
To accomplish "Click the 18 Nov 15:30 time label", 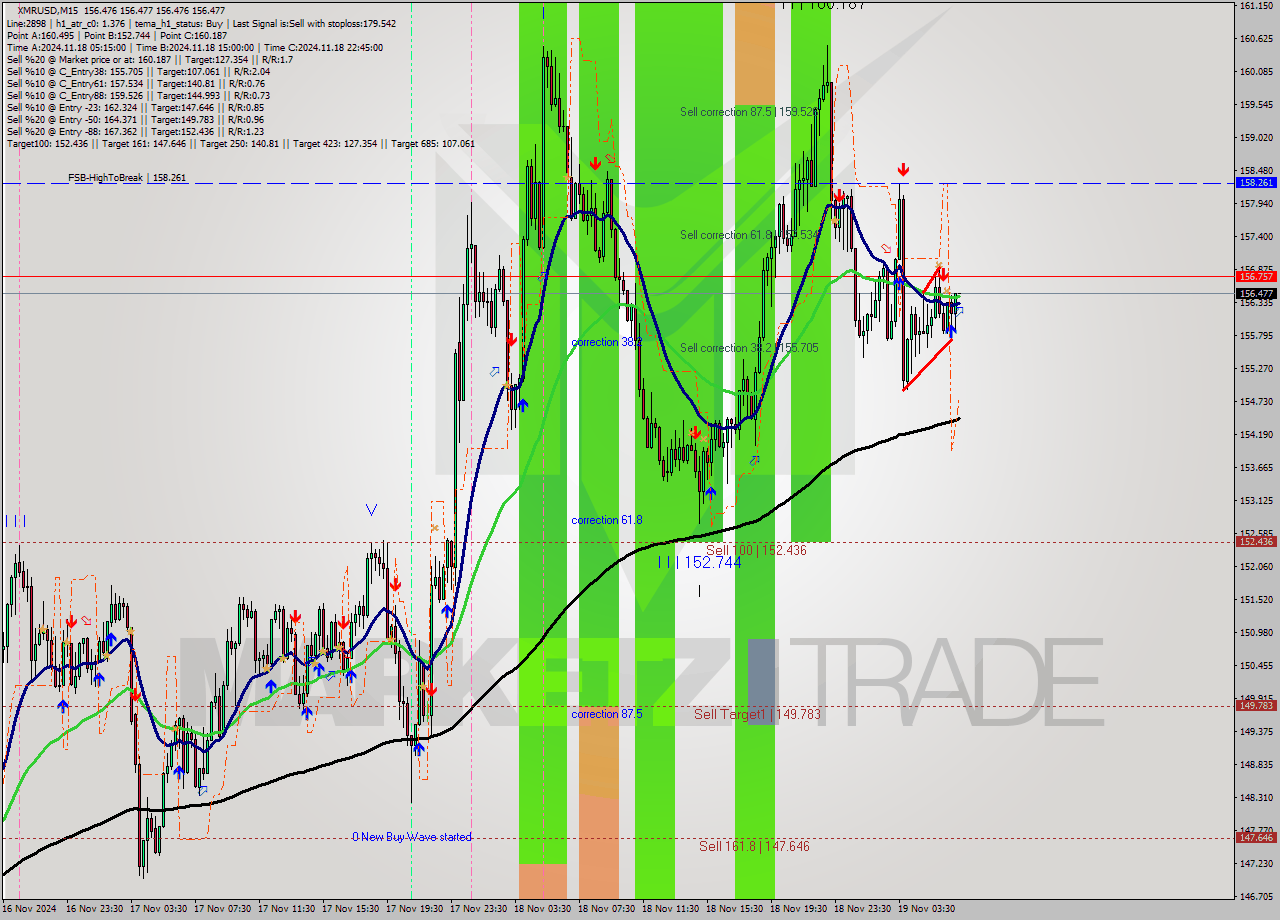I will coord(735,909).
